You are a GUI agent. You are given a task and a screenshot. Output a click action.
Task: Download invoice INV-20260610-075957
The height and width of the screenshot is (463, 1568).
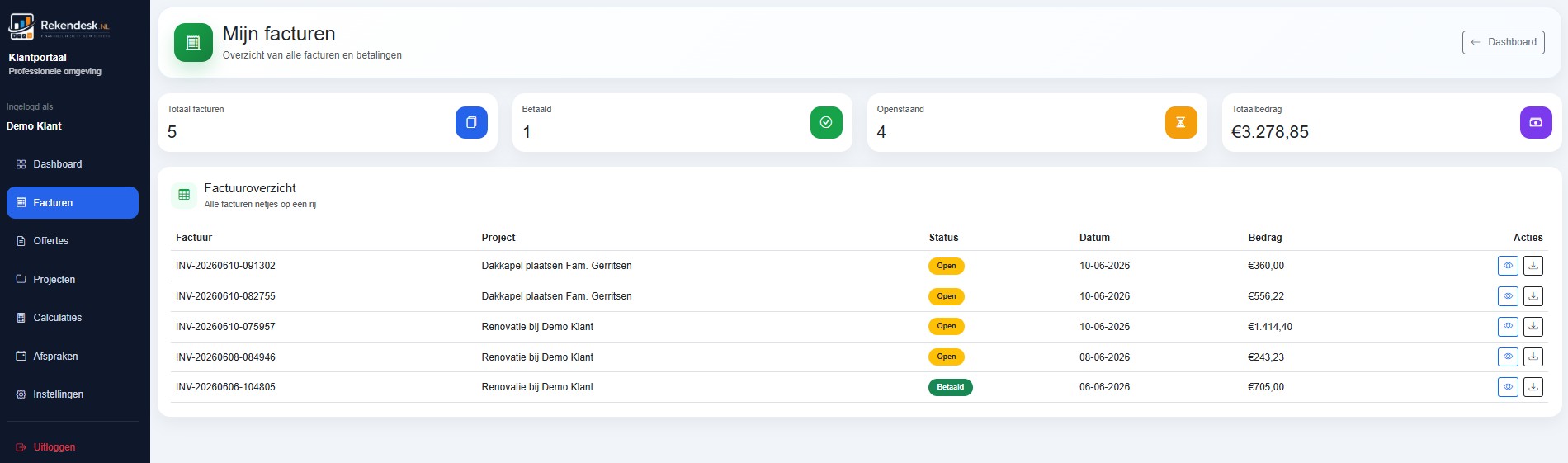pos(1533,327)
